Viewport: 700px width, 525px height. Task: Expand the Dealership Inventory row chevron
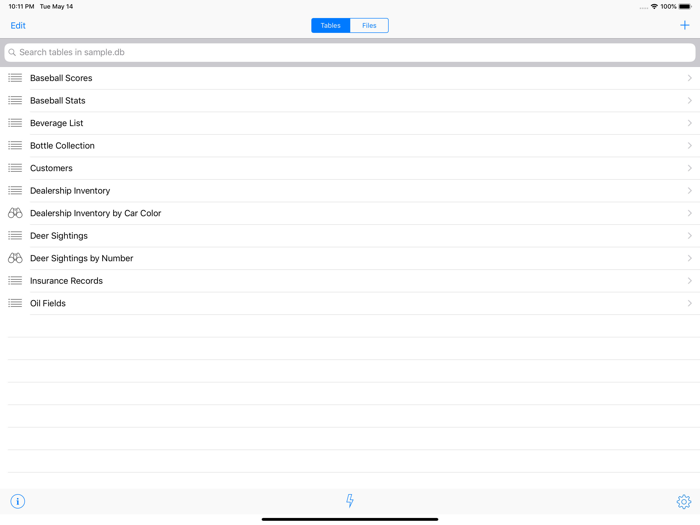690,191
